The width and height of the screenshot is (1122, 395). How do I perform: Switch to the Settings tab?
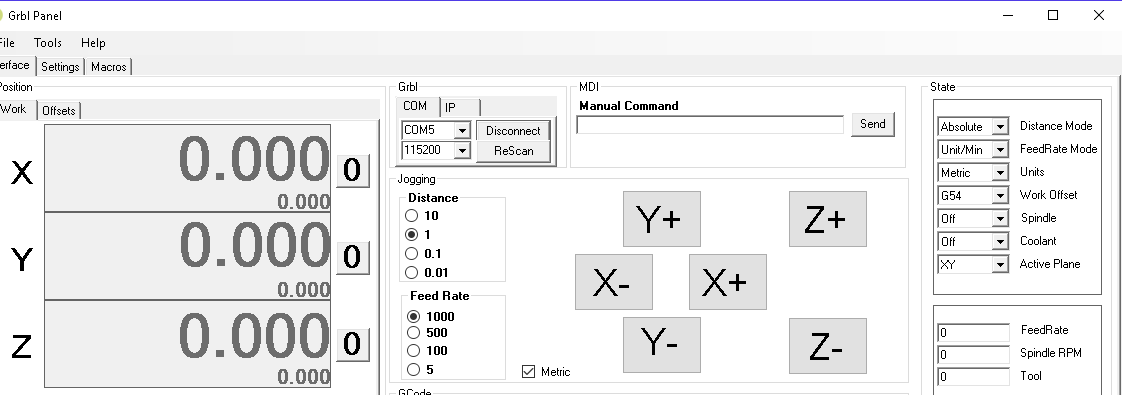[60, 67]
